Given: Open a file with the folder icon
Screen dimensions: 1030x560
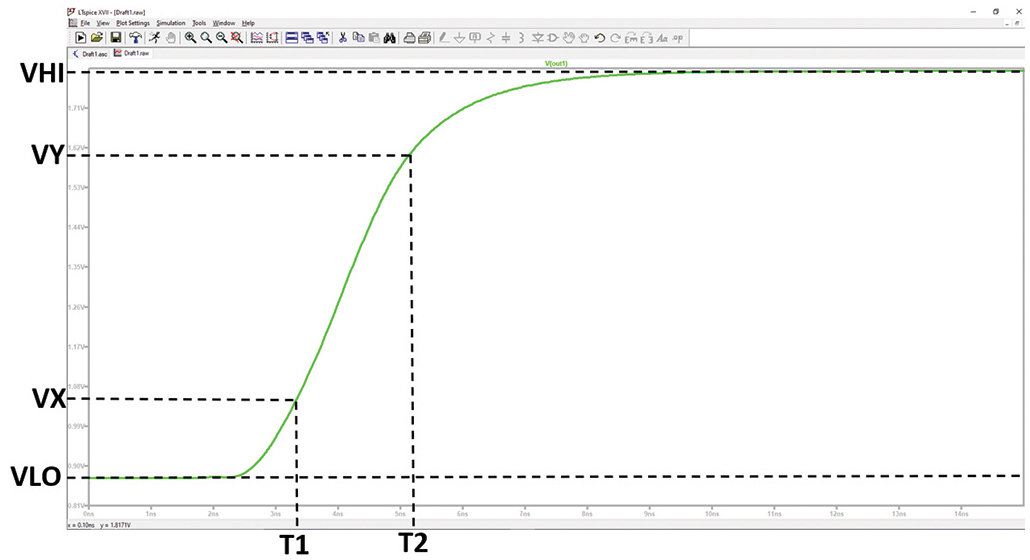Looking at the screenshot, I should tap(97, 38).
